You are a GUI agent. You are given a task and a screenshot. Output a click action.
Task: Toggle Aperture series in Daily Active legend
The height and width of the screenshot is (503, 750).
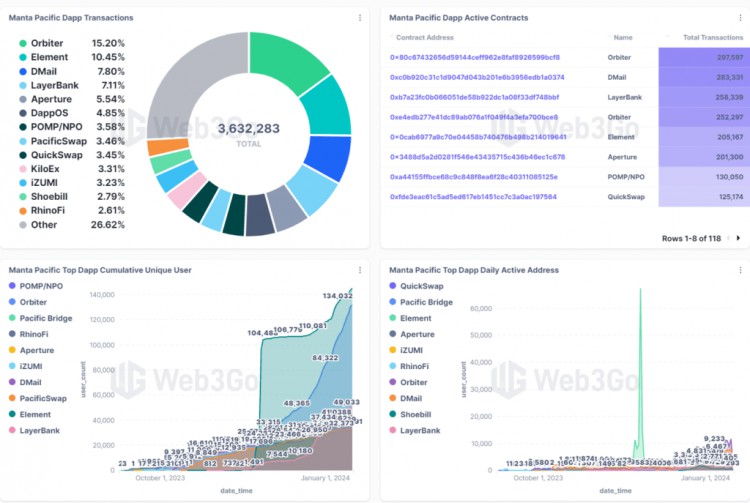(412, 335)
